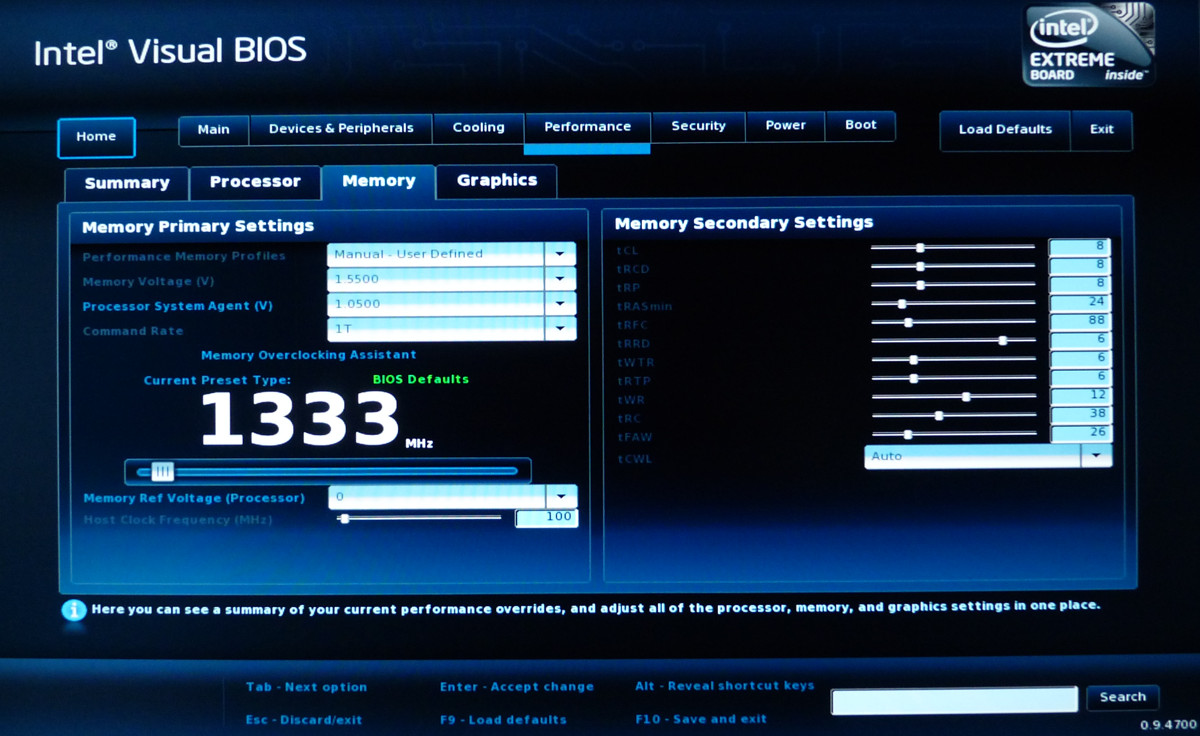Click the memory frequency slider handle
Image resolution: width=1200 pixels, height=736 pixels.
(x=162, y=471)
